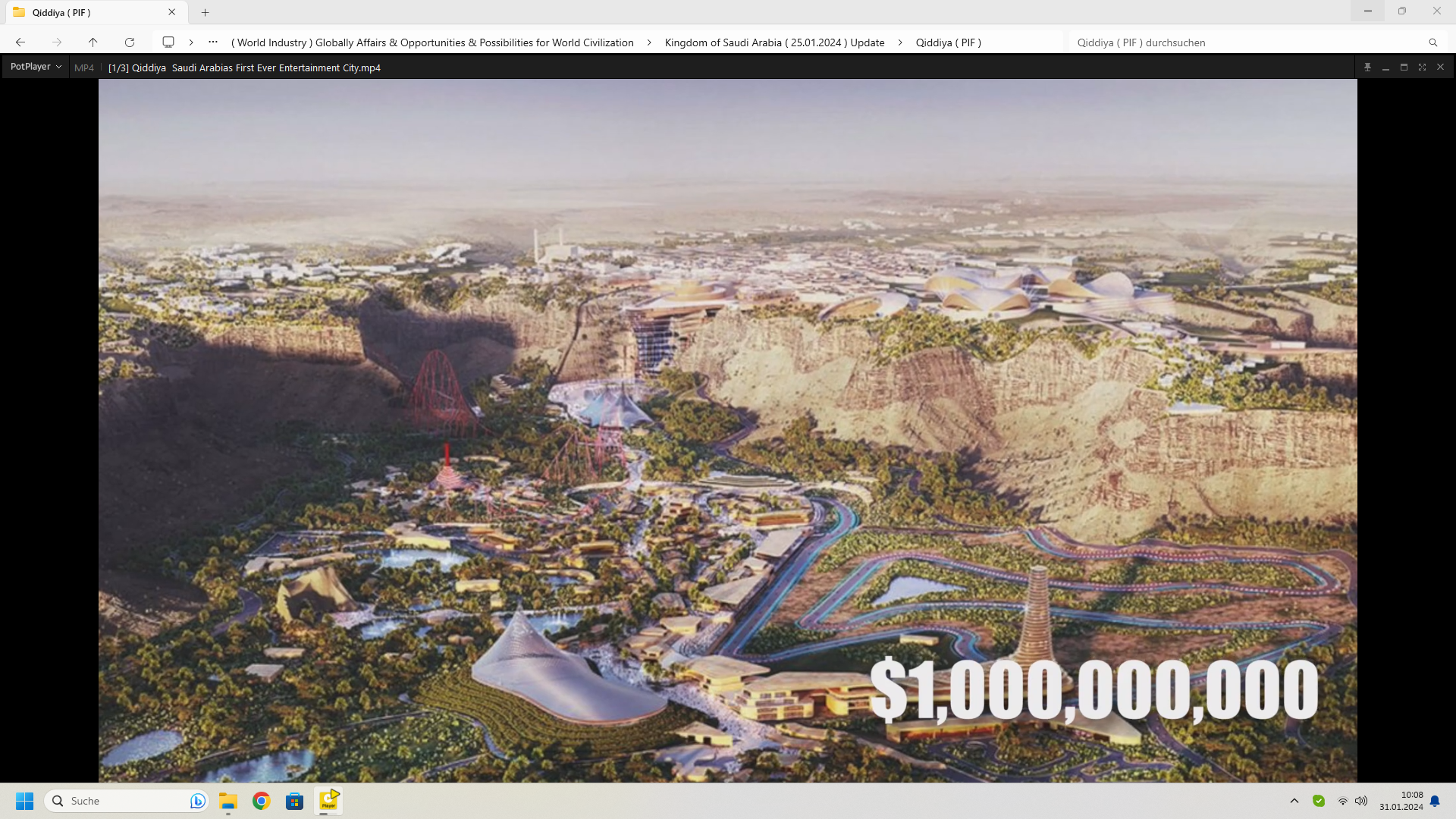
Task: Switch PotPlayer to fullscreen mode
Action: point(1422,67)
